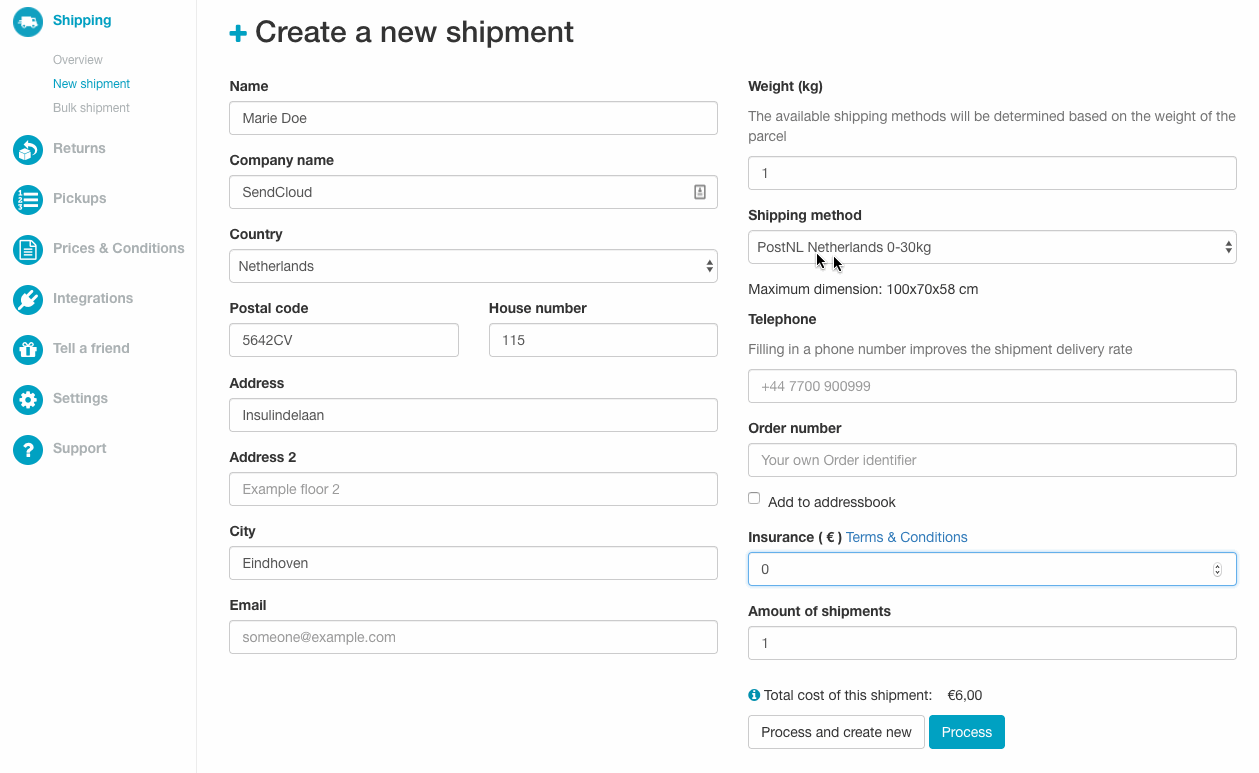This screenshot has height=773, width=1259.
Task: Open the Settings gear icon
Action: [x=28, y=399]
